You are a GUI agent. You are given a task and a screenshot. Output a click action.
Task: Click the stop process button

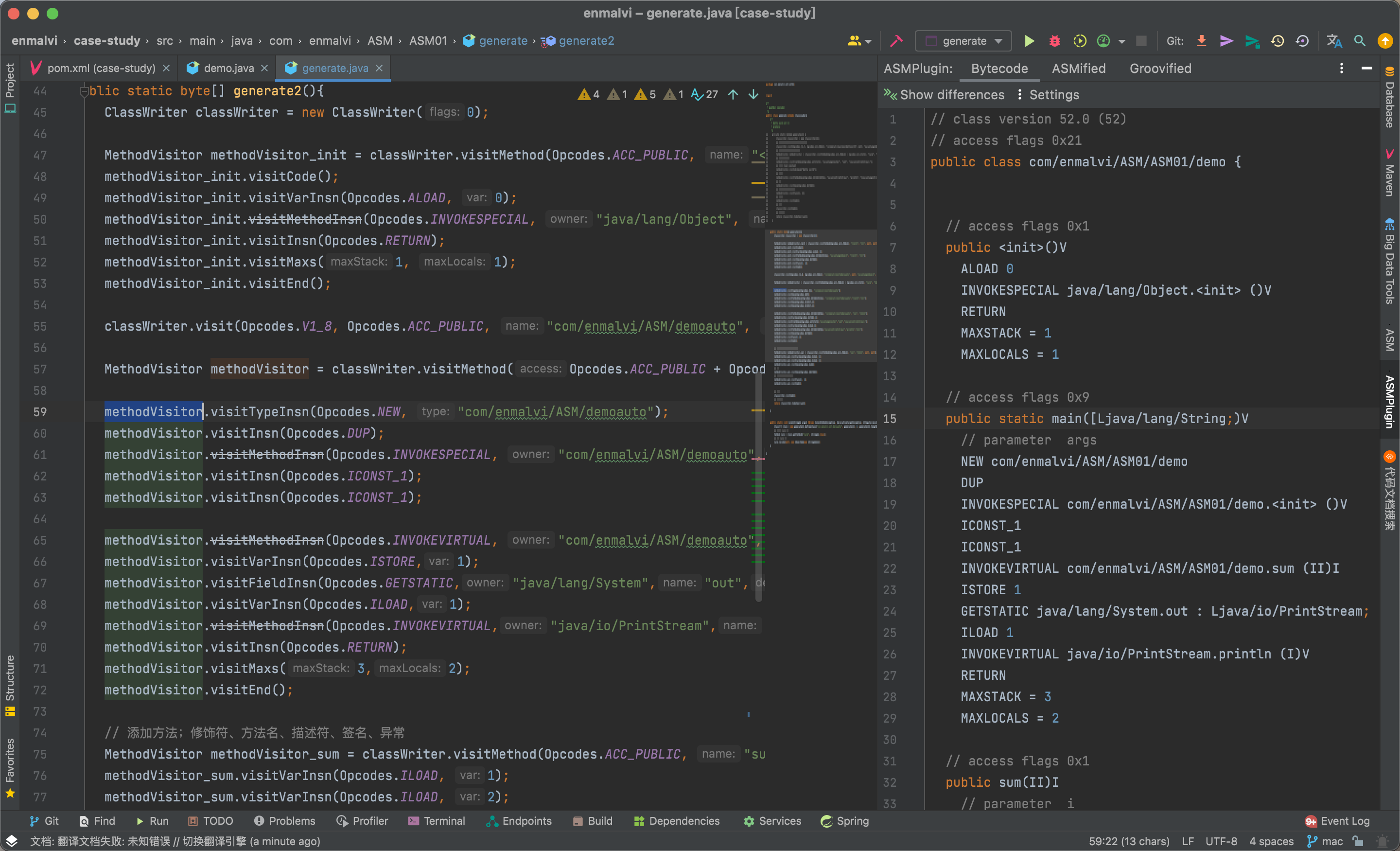point(1141,41)
